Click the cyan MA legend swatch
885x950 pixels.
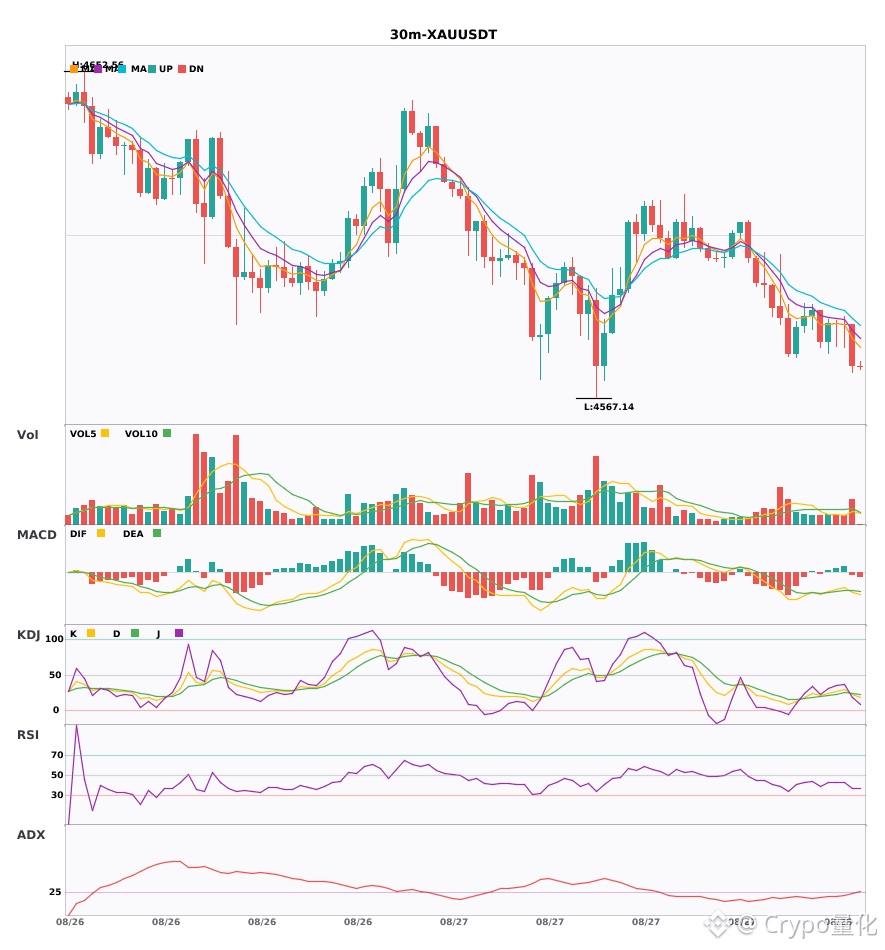pos(122,69)
